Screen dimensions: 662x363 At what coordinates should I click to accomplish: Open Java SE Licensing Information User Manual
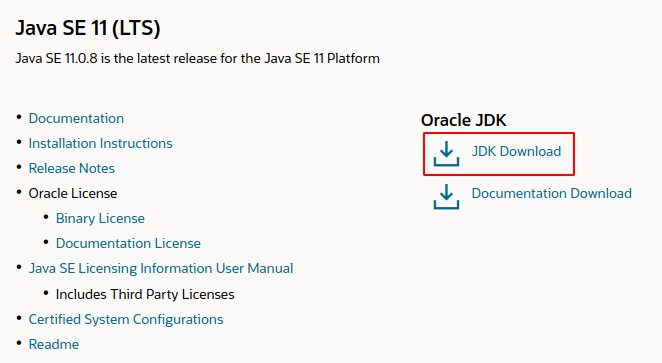tap(161, 268)
